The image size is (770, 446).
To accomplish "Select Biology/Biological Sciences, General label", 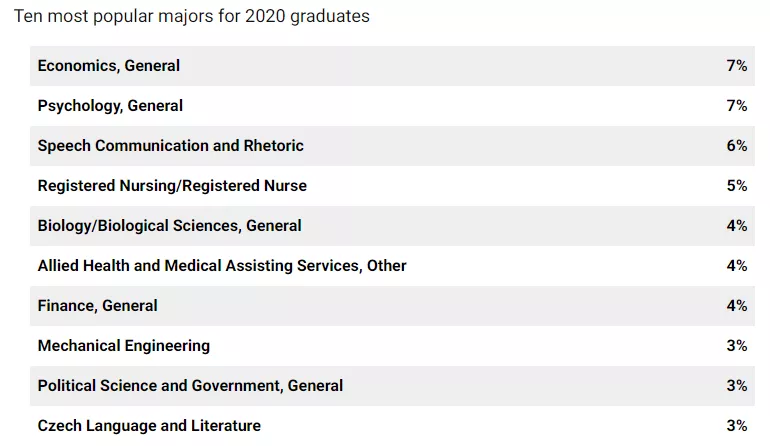I will click(169, 226).
